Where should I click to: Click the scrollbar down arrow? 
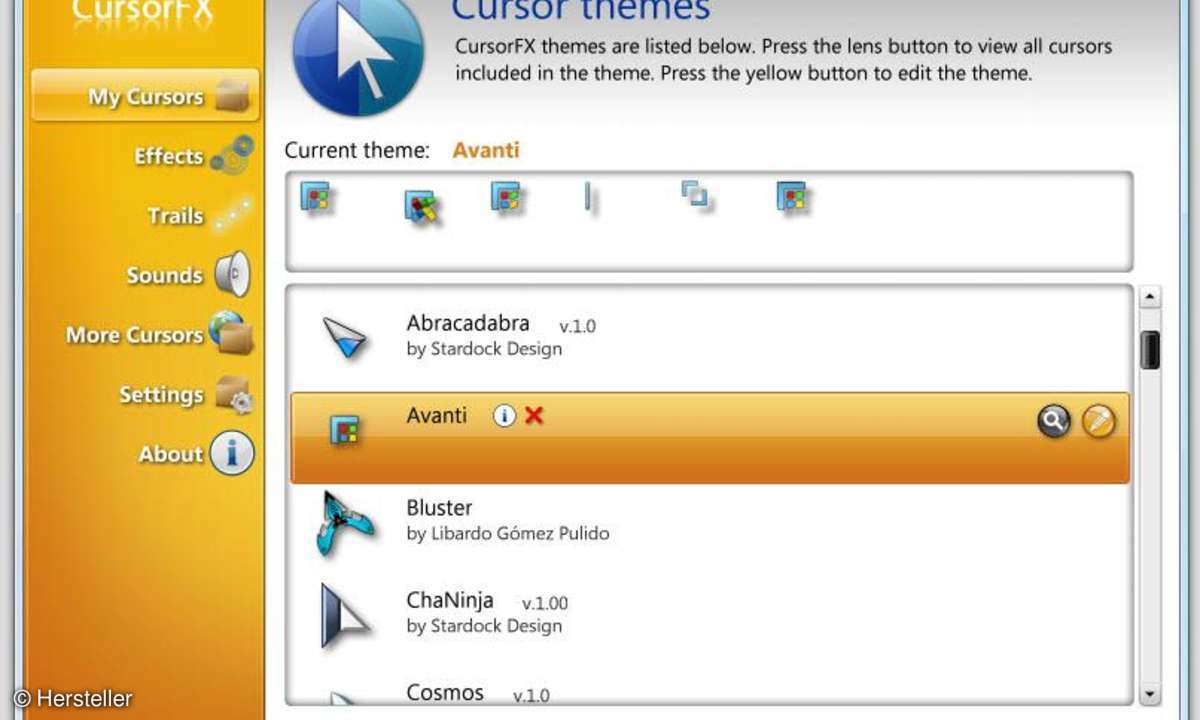tap(1150, 693)
